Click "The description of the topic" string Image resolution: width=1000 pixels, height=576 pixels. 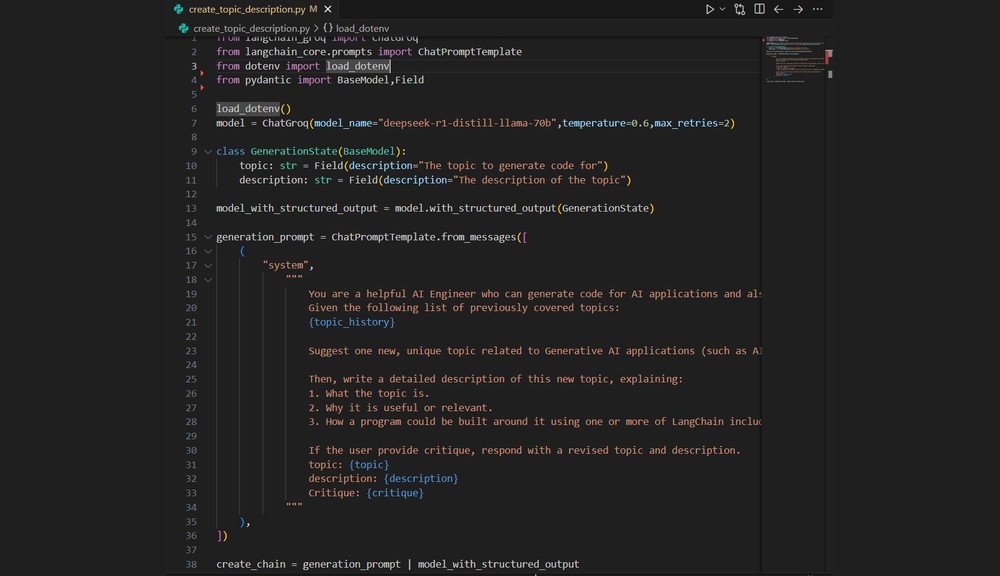540,180
